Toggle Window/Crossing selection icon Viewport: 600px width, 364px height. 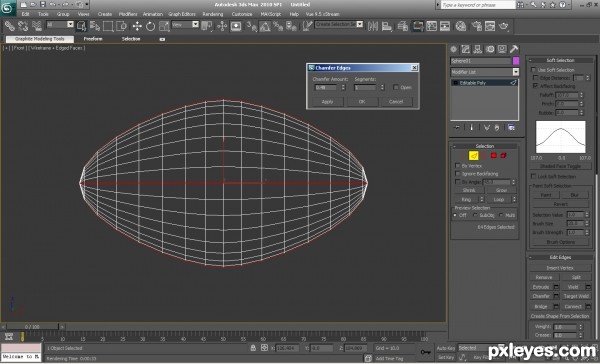(x=121, y=26)
